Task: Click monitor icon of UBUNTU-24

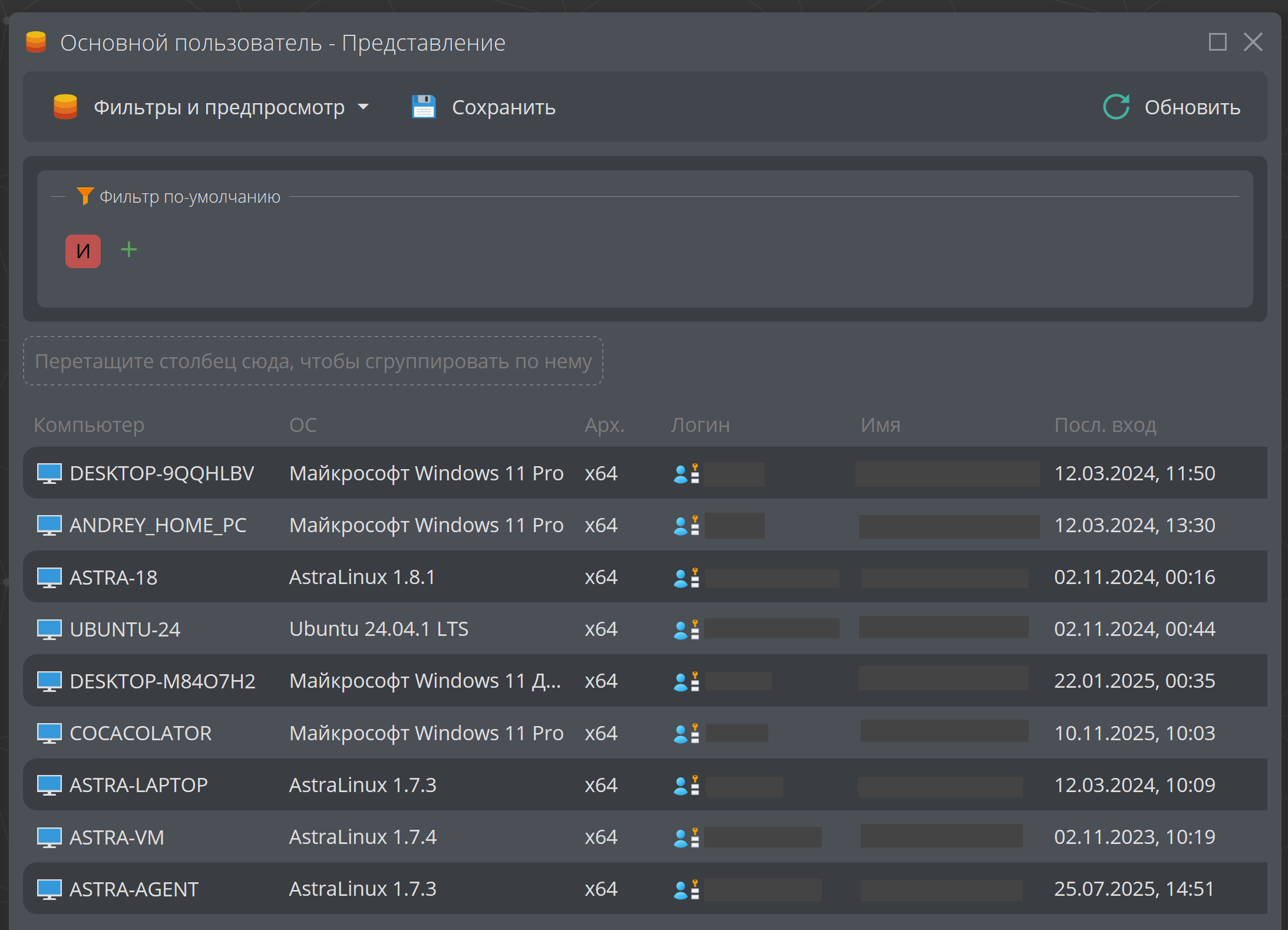Action: pyautogui.click(x=49, y=629)
